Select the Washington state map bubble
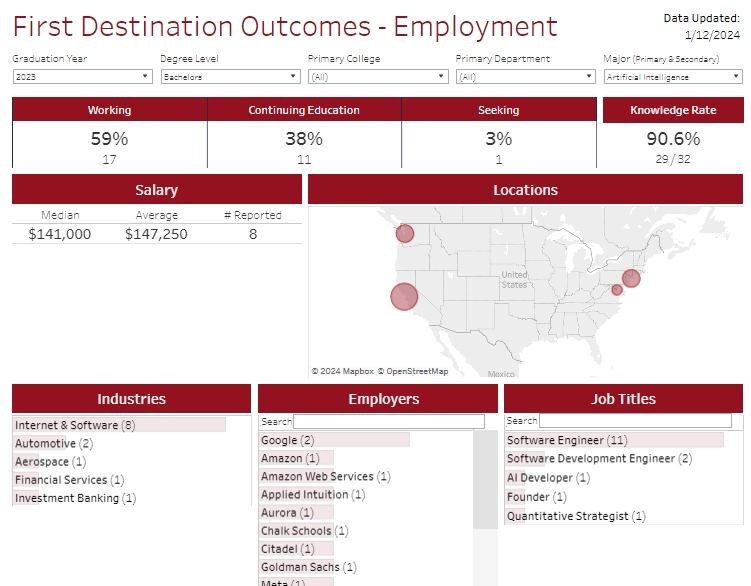 (x=405, y=233)
